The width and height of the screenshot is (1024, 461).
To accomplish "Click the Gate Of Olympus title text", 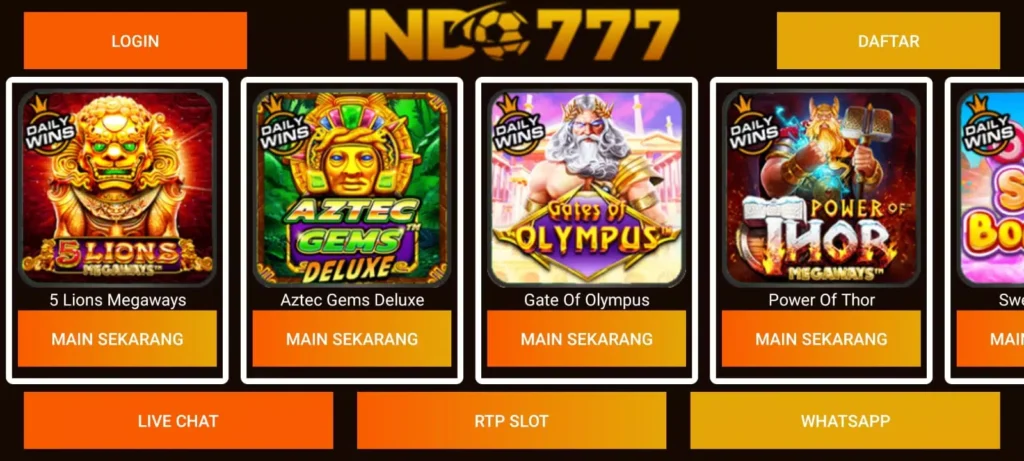I will pyautogui.click(x=586, y=300).
